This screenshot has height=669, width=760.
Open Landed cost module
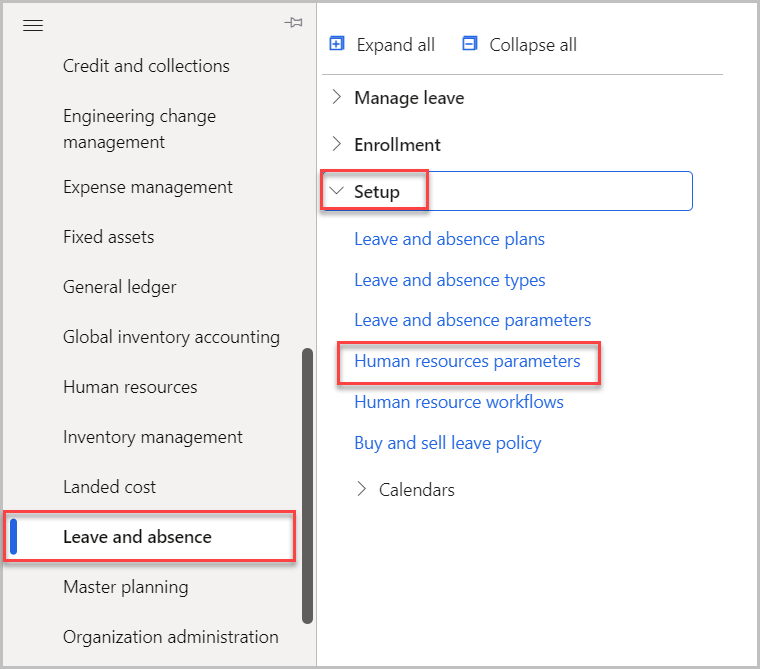[110, 487]
